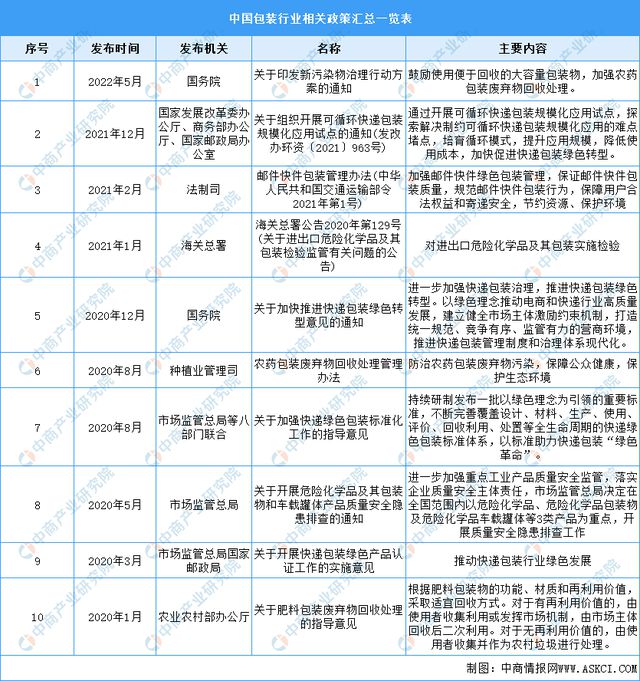Click the name 农药包装废弃物回收处理管理办法

(329, 371)
